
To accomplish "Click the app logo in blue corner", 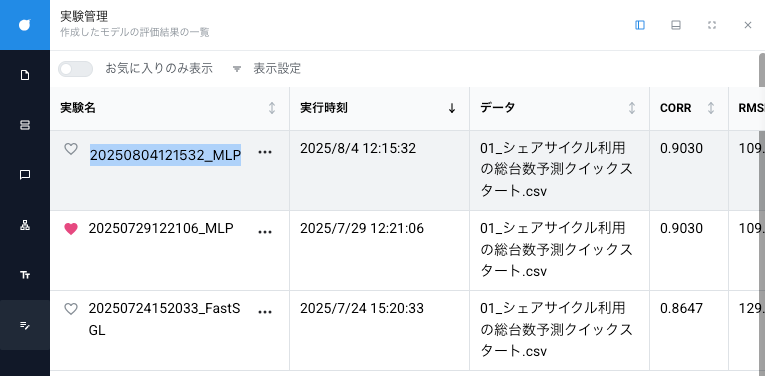I will (x=24, y=25).
